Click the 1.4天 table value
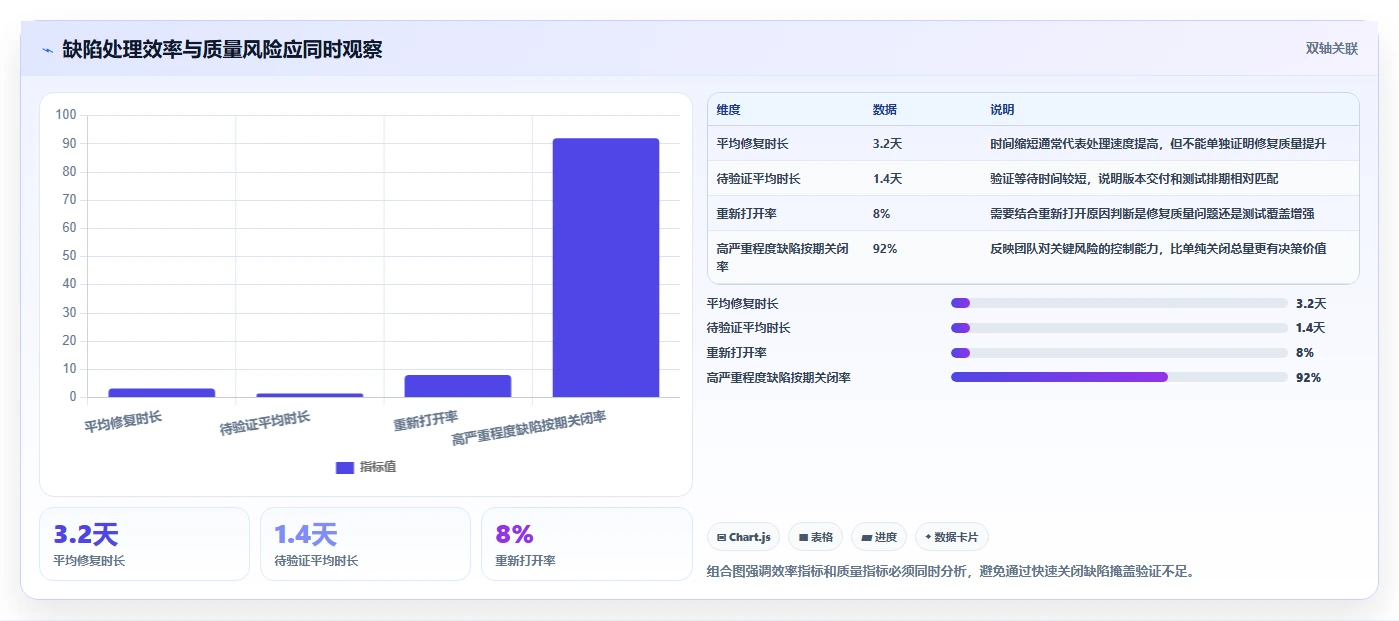 (x=887, y=179)
